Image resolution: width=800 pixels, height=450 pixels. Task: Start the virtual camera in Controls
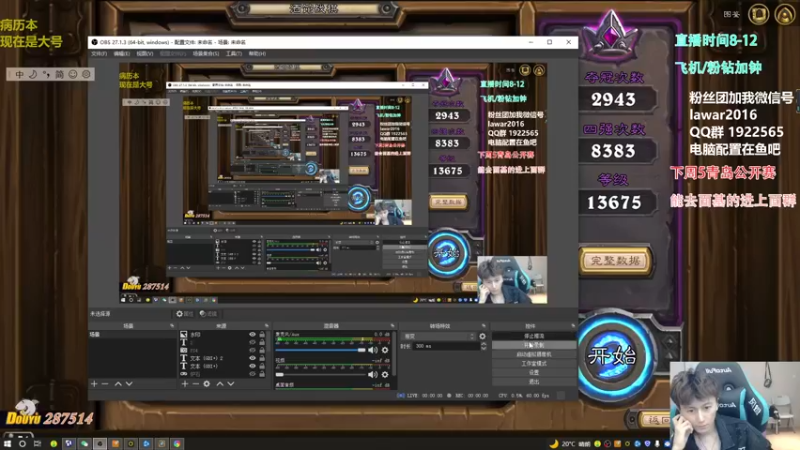click(534, 354)
